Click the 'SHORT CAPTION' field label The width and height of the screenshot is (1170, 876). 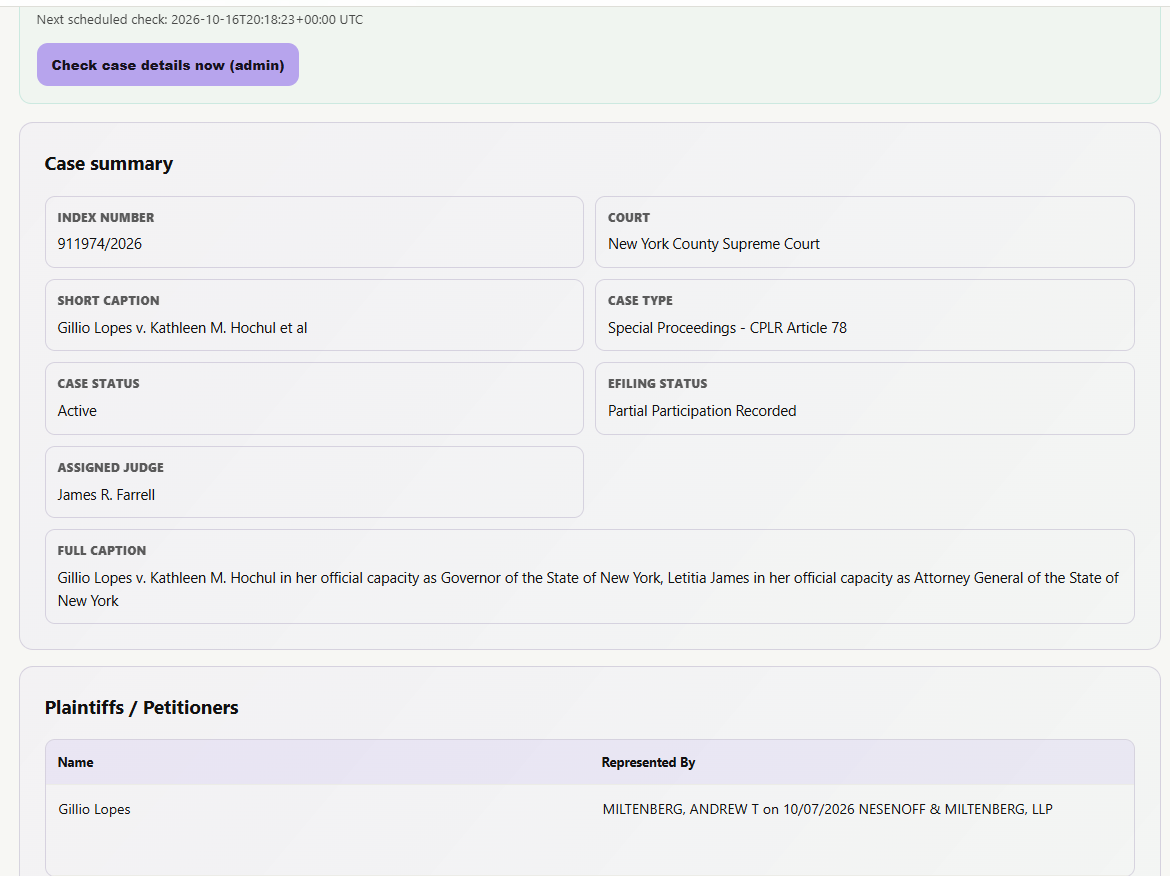(108, 300)
